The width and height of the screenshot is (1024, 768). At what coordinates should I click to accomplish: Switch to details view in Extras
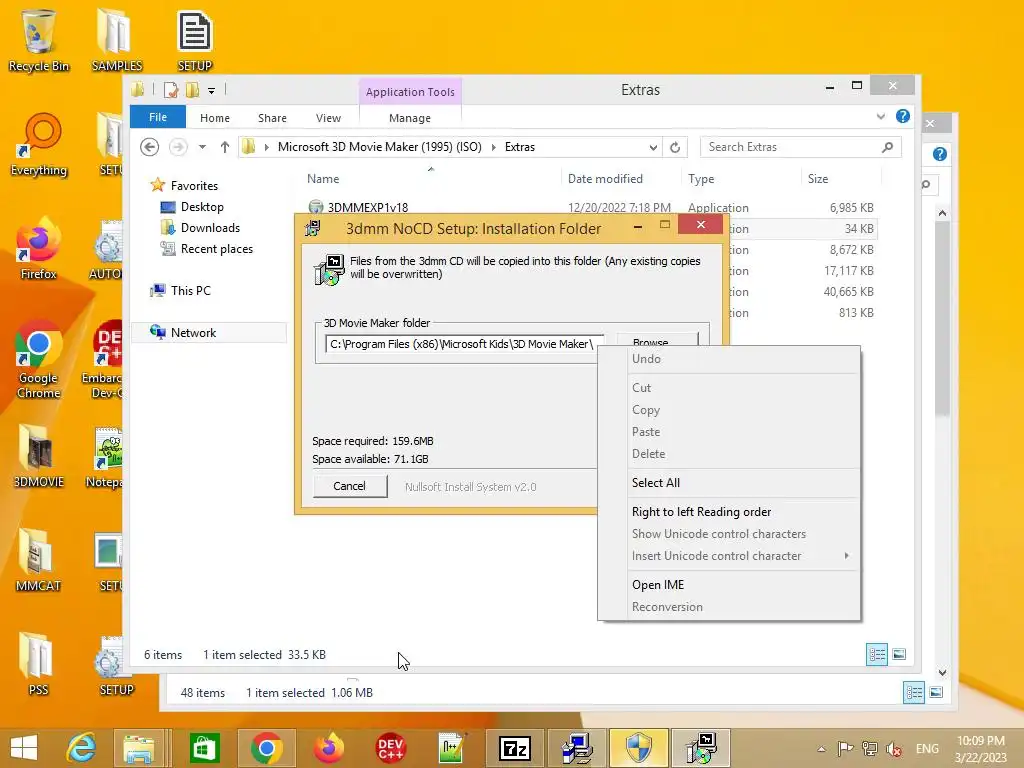click(x=877, y=654)
